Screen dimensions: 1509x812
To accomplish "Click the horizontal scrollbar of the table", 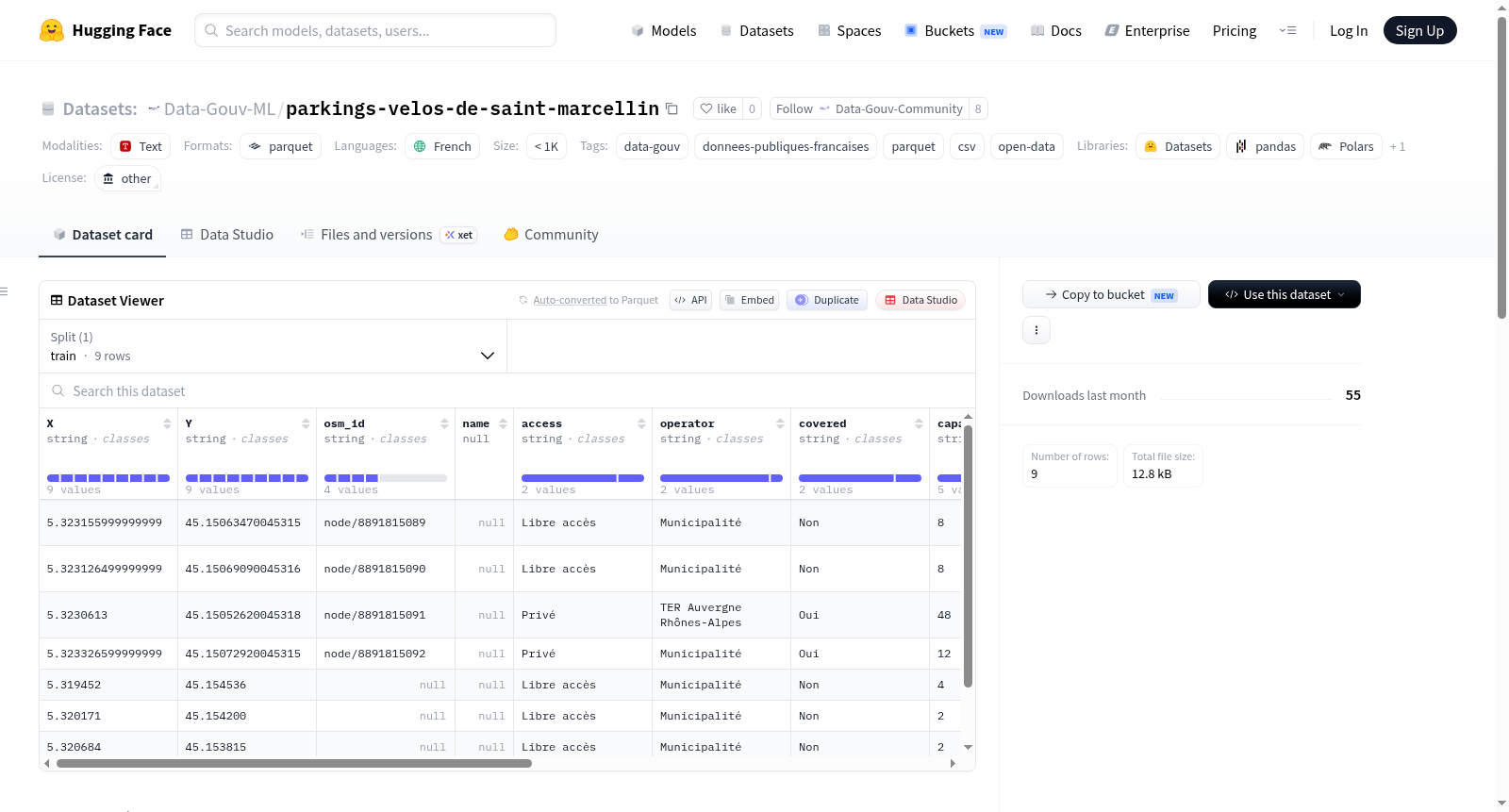I will (294, 764).
